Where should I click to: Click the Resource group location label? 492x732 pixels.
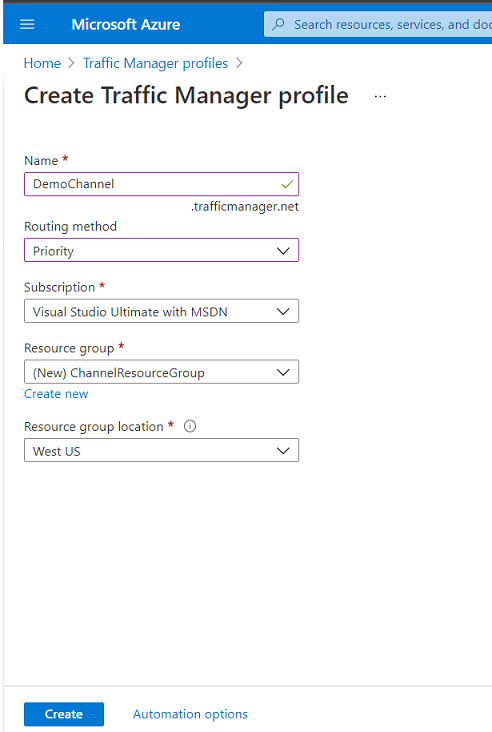94,427
